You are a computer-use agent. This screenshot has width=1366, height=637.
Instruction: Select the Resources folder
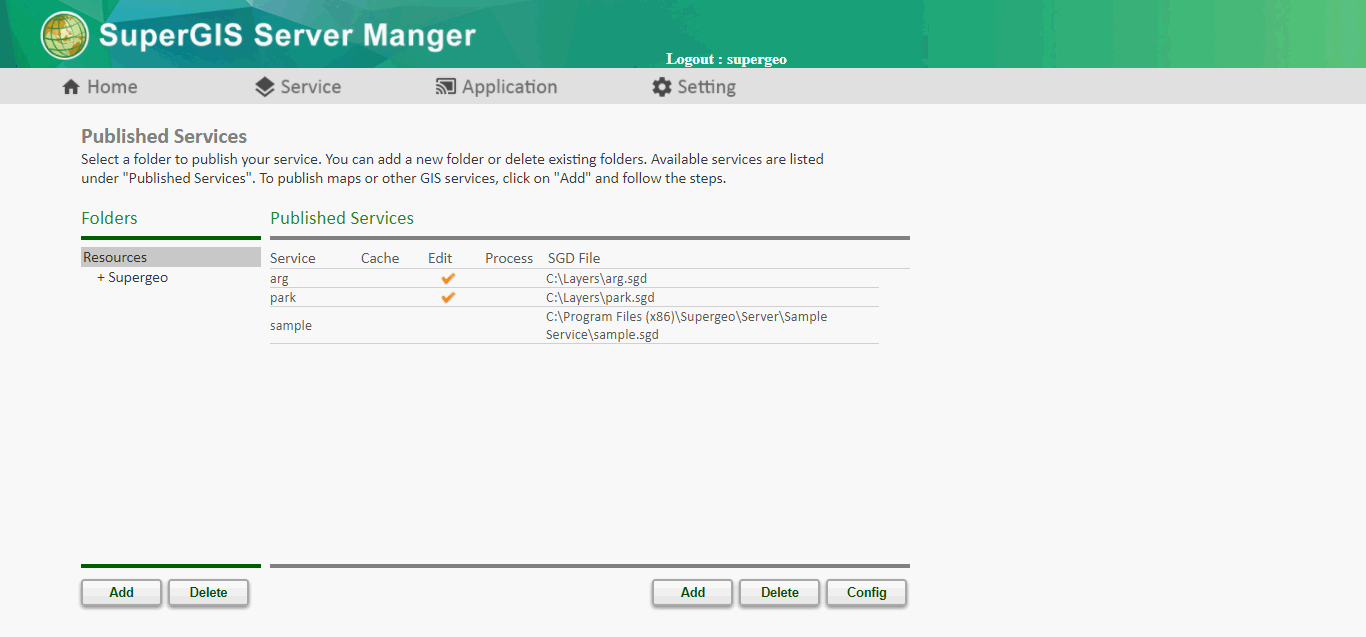171,257
